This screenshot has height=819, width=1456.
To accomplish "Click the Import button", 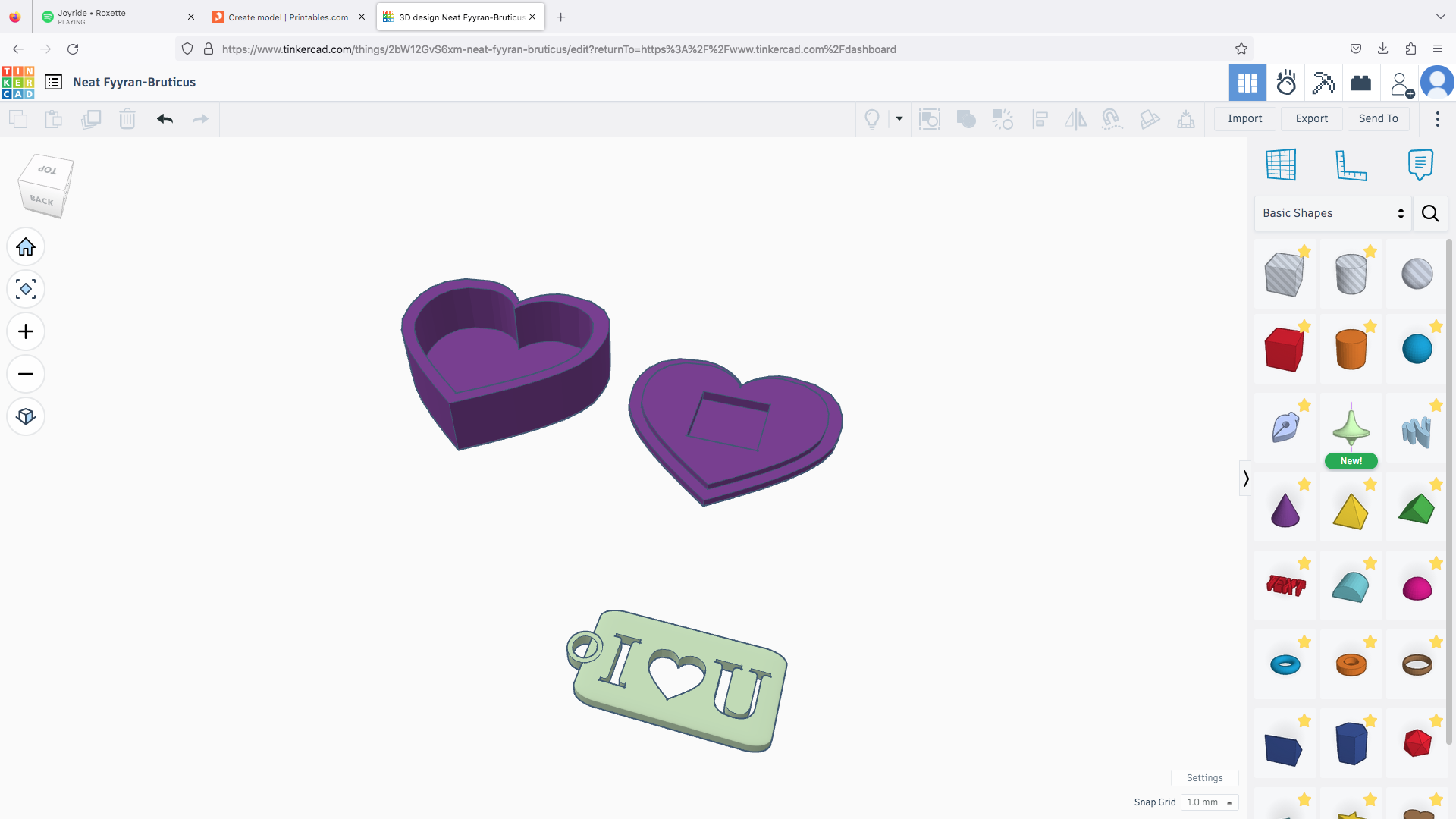I will [1245, 118].
